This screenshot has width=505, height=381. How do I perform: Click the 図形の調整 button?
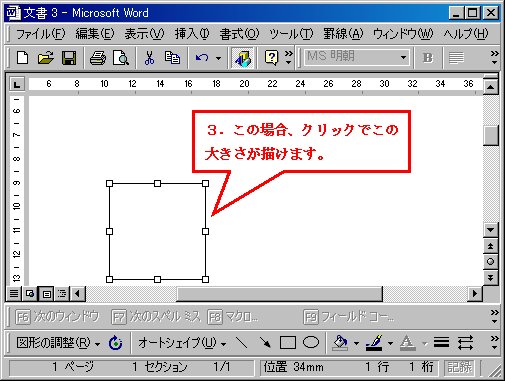point(58,342)
